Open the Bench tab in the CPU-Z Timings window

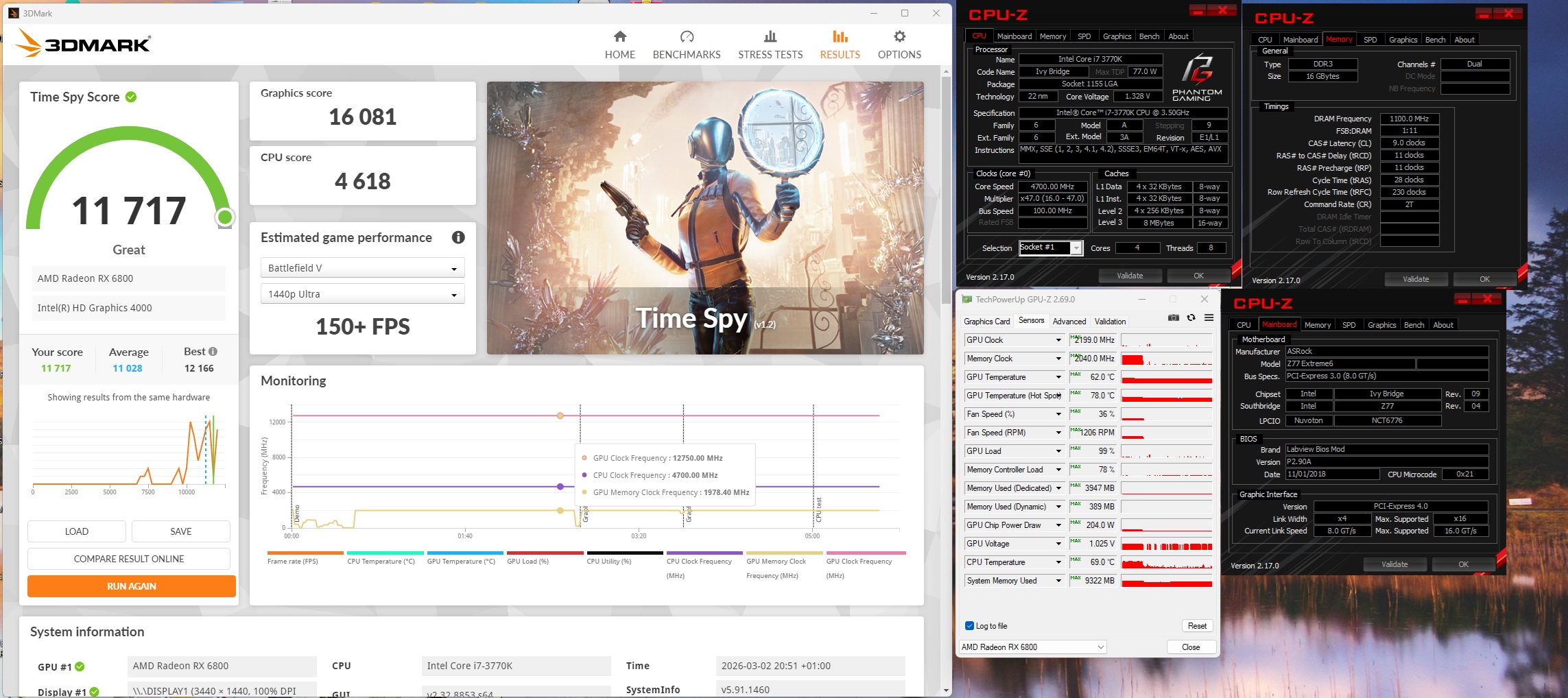click(x=1435, y=40)
